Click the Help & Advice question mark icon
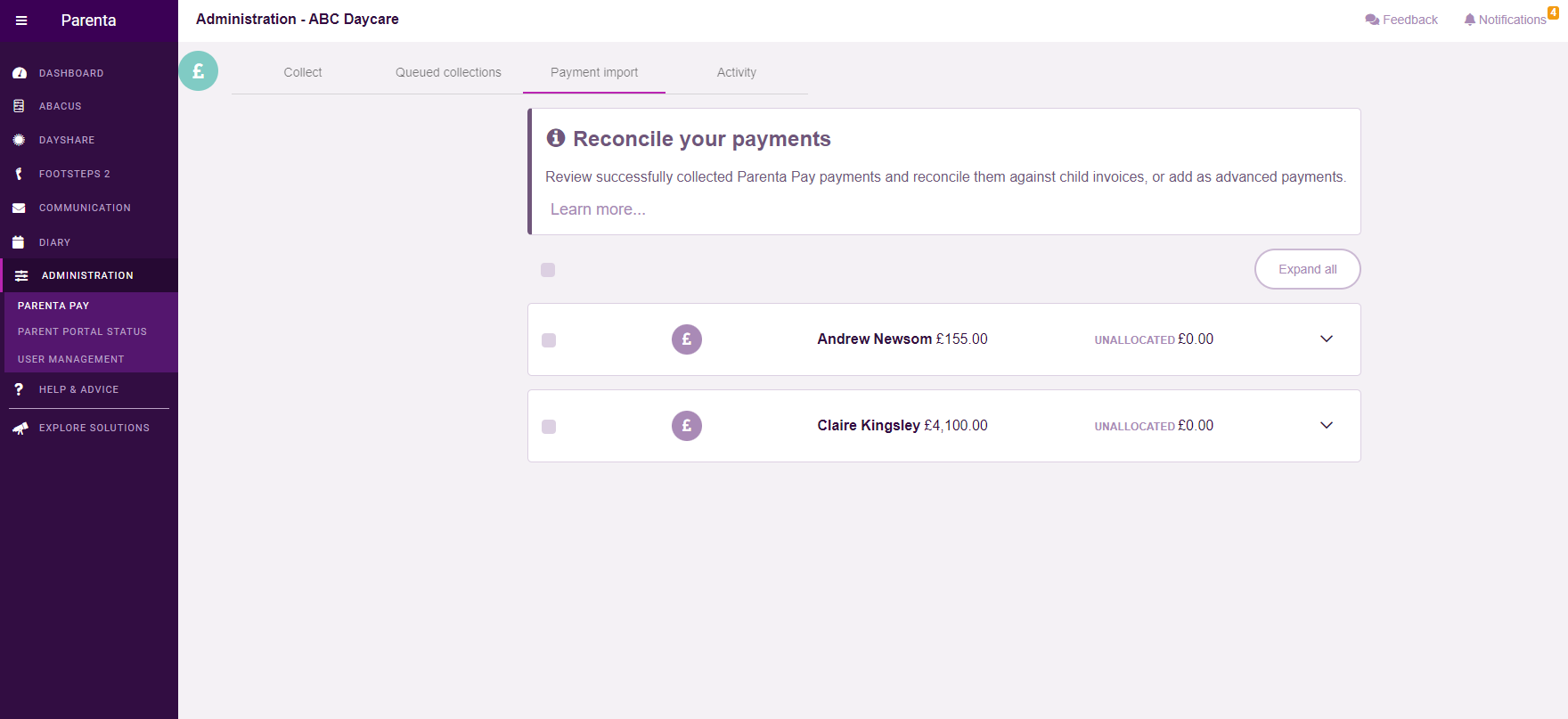Viewport: 1568px width, 719px height. pyautogui.click(x=19, y=389)
